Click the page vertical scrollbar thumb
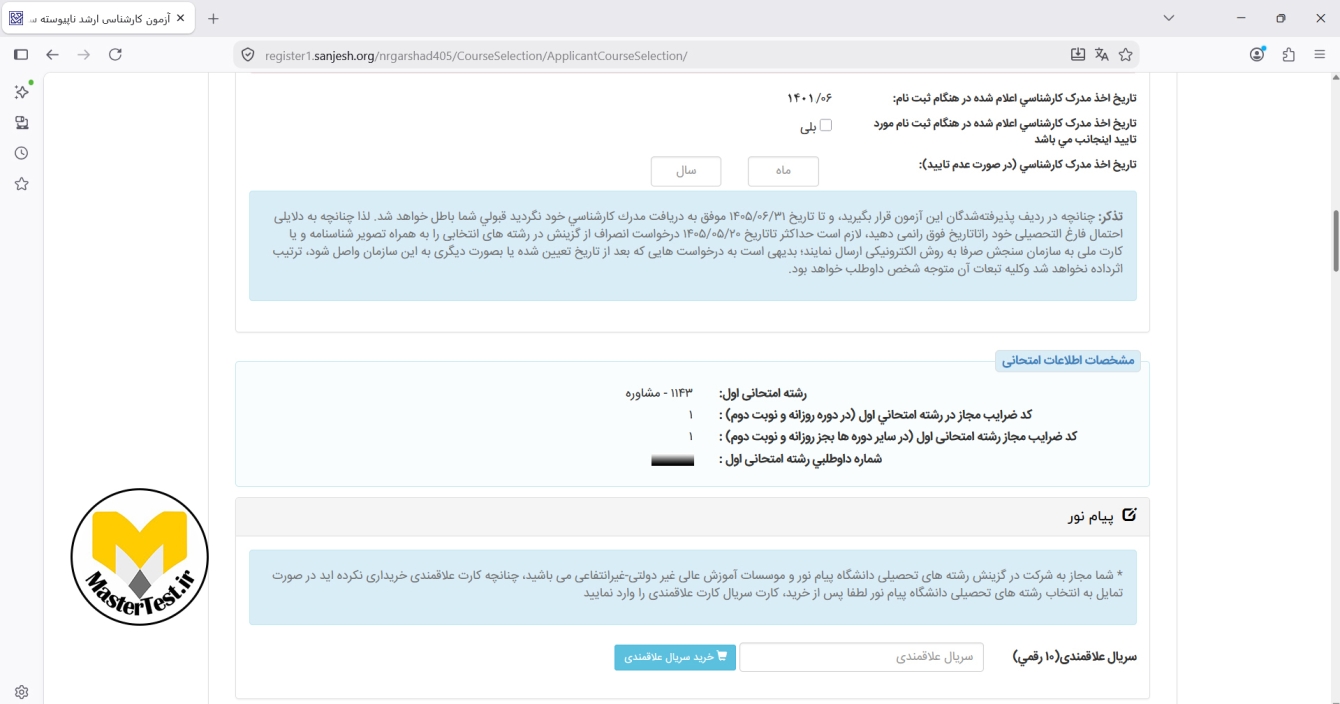 tap(1335, 240)
